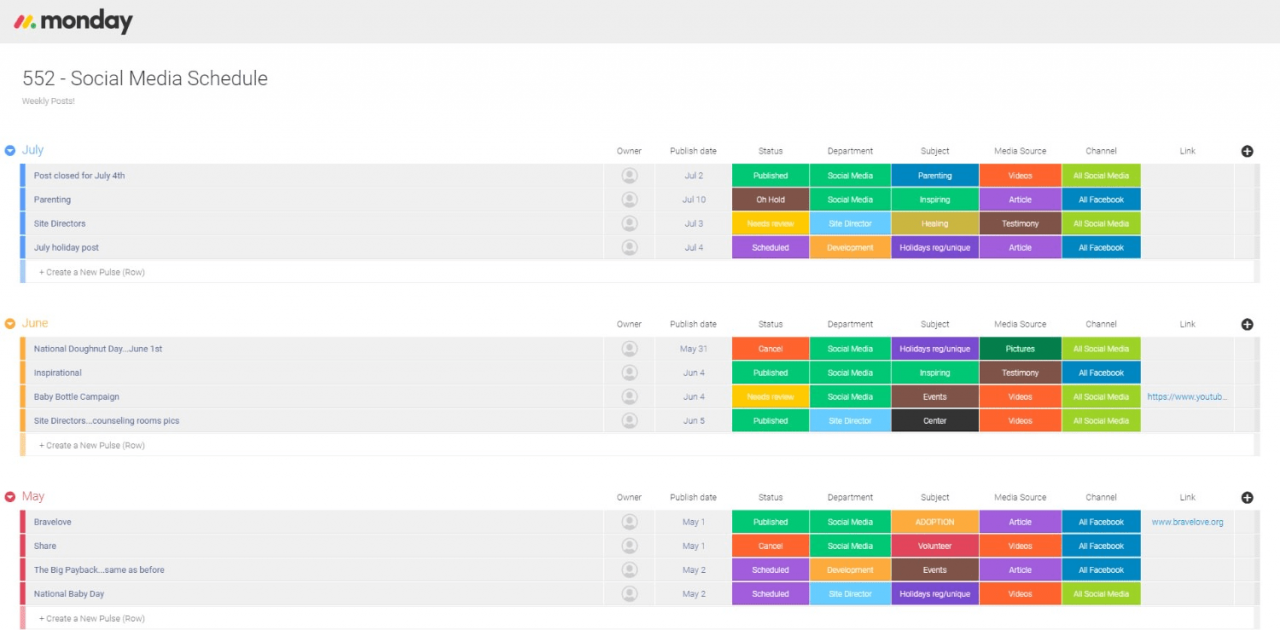Open the youtube link in Baby Bottle row

pyautogui.click(x=1187, y=397)
